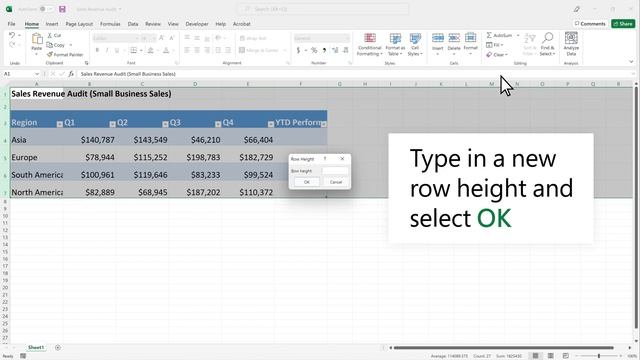Click the help question mark in Row Height dialog
This screenshot has height=360, width=640.
325,159
